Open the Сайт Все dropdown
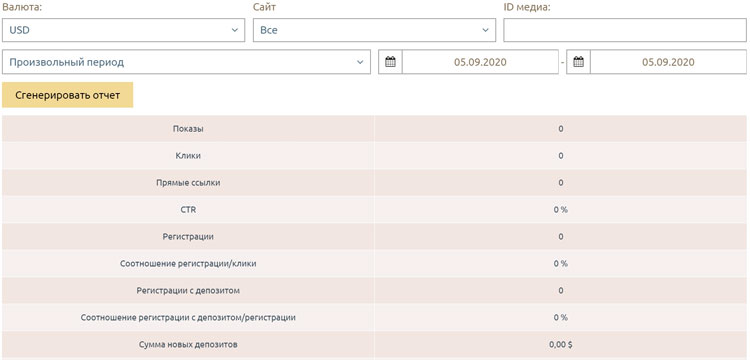Screen dimensions: 750x360 374,30
